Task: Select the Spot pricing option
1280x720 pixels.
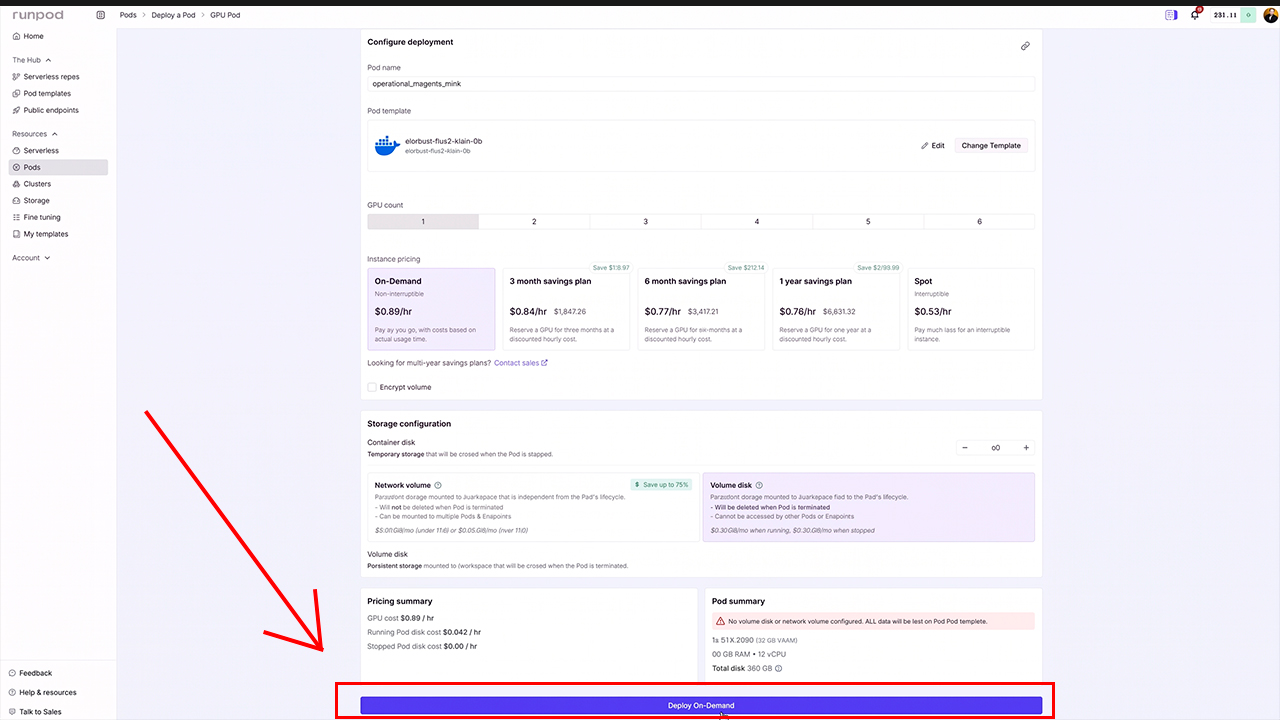Action: (x=971, y=309)
